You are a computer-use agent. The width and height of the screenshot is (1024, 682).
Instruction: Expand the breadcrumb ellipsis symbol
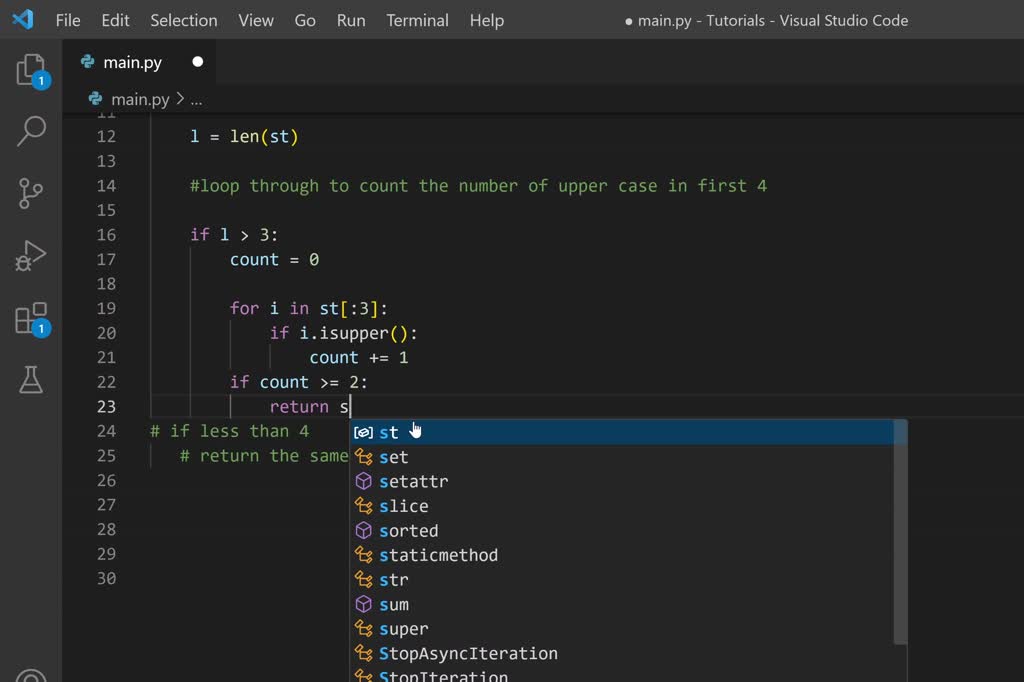(x=196, y=99)
